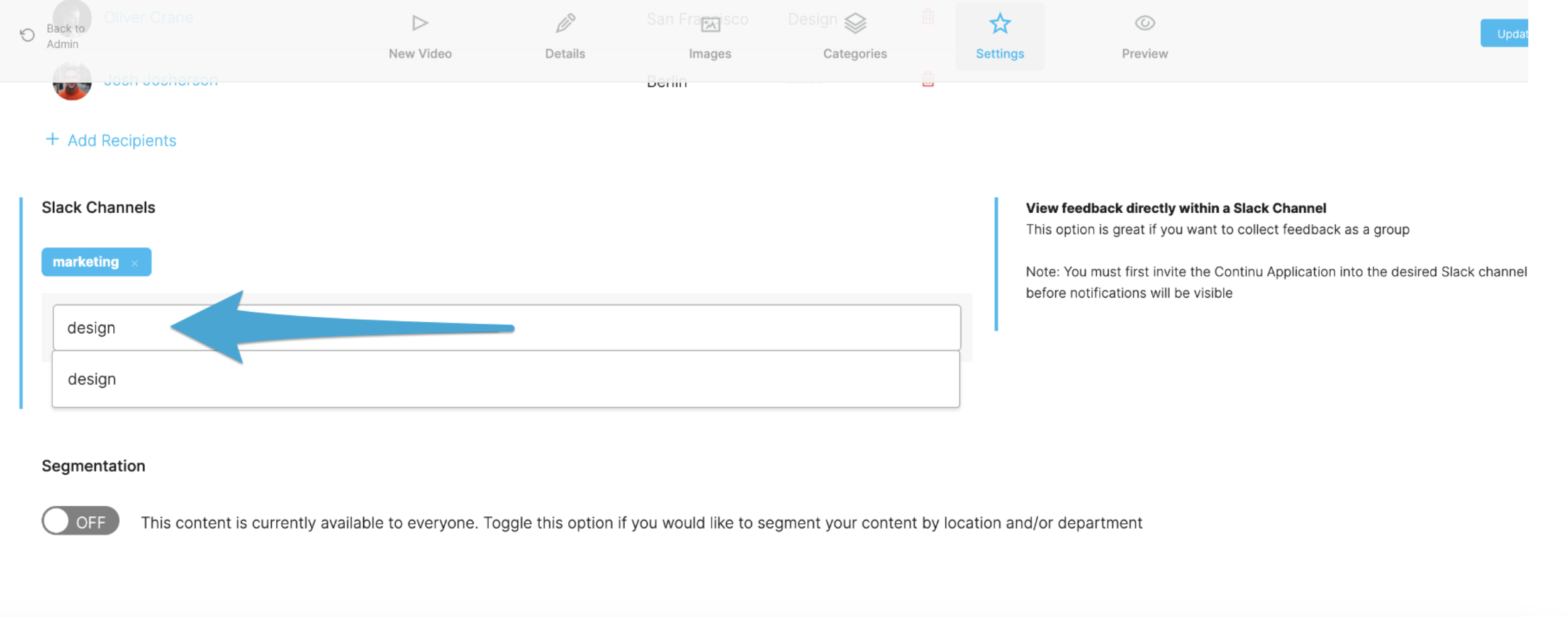1568x617 pixels.
Task: Focus the Slack channel search field
Action: point(507,327)
